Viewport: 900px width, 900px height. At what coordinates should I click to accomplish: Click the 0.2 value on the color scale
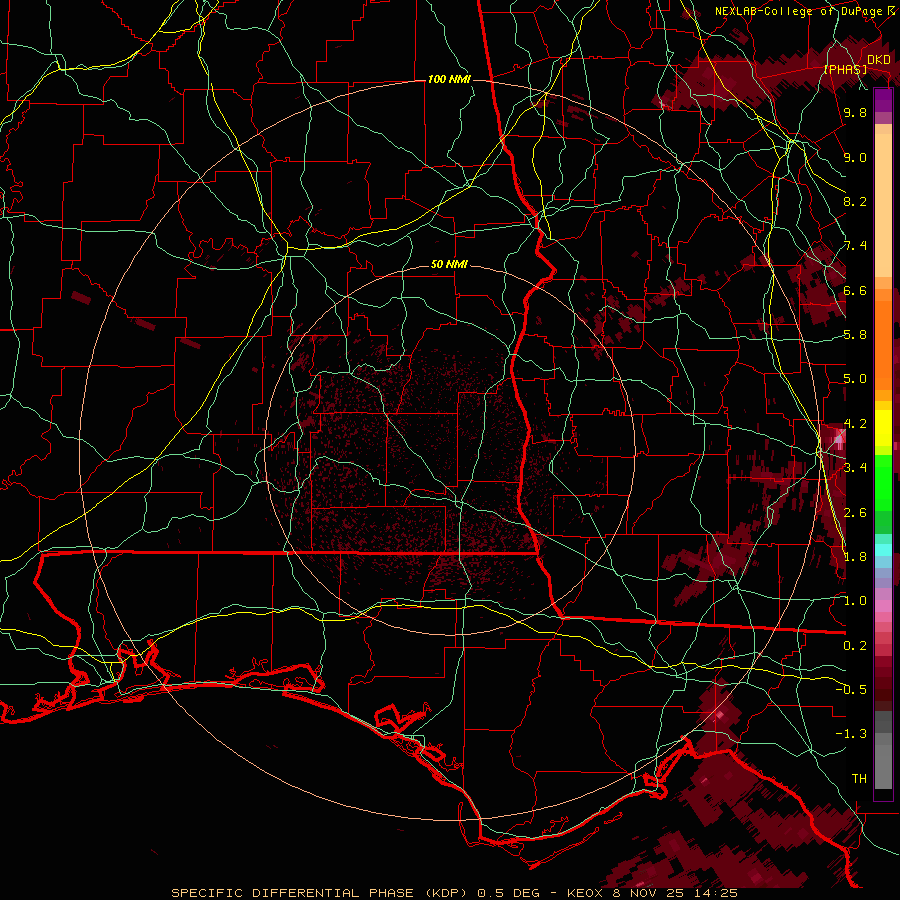[855, 646]
